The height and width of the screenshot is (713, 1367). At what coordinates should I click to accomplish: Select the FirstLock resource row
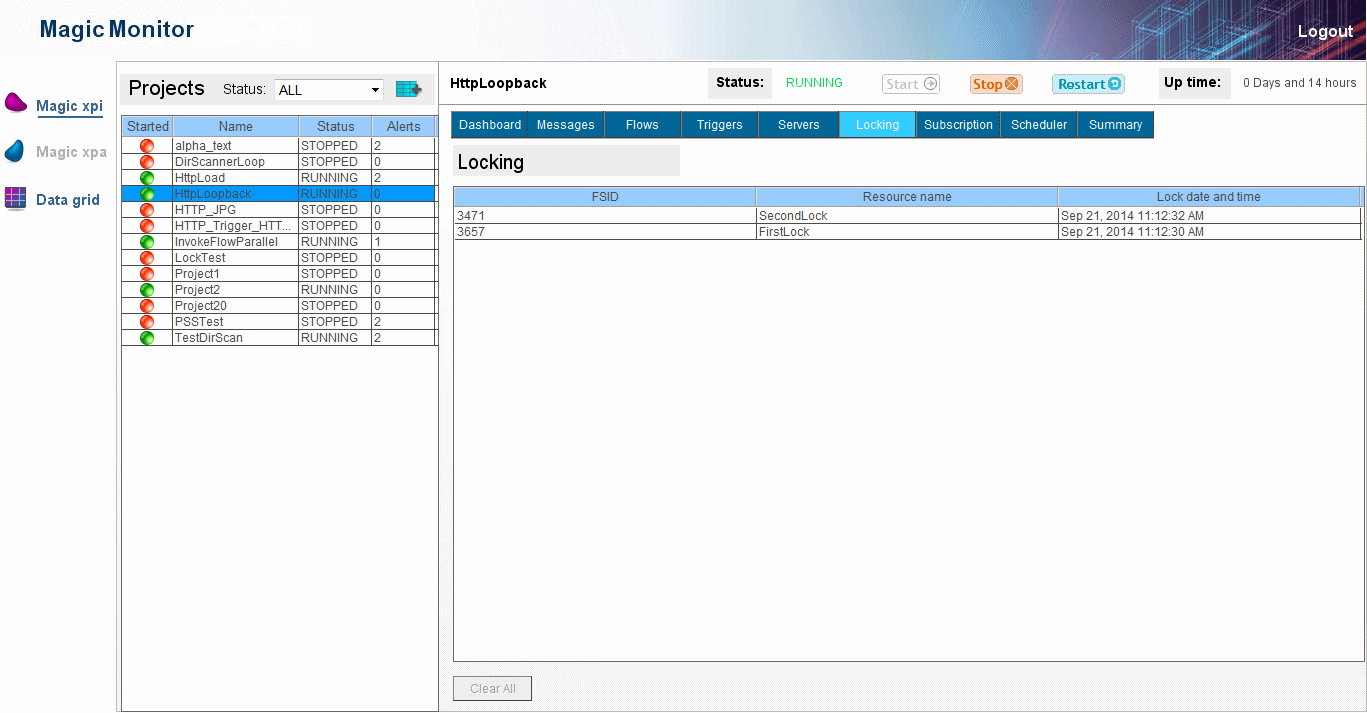(908, 232)
